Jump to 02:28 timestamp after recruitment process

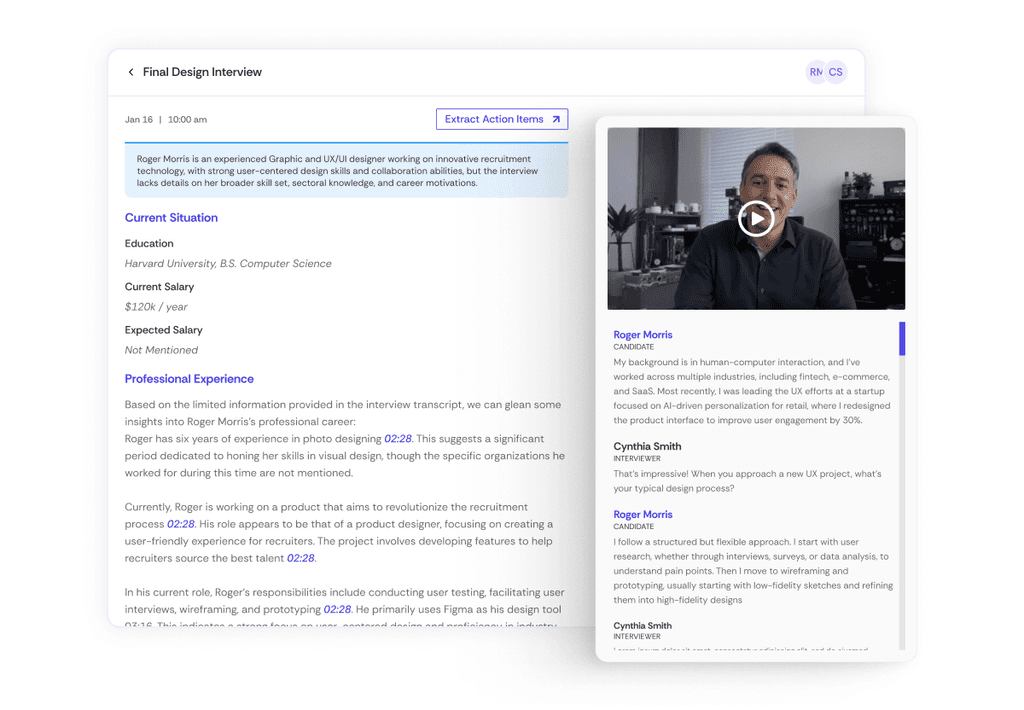(181, 524)
